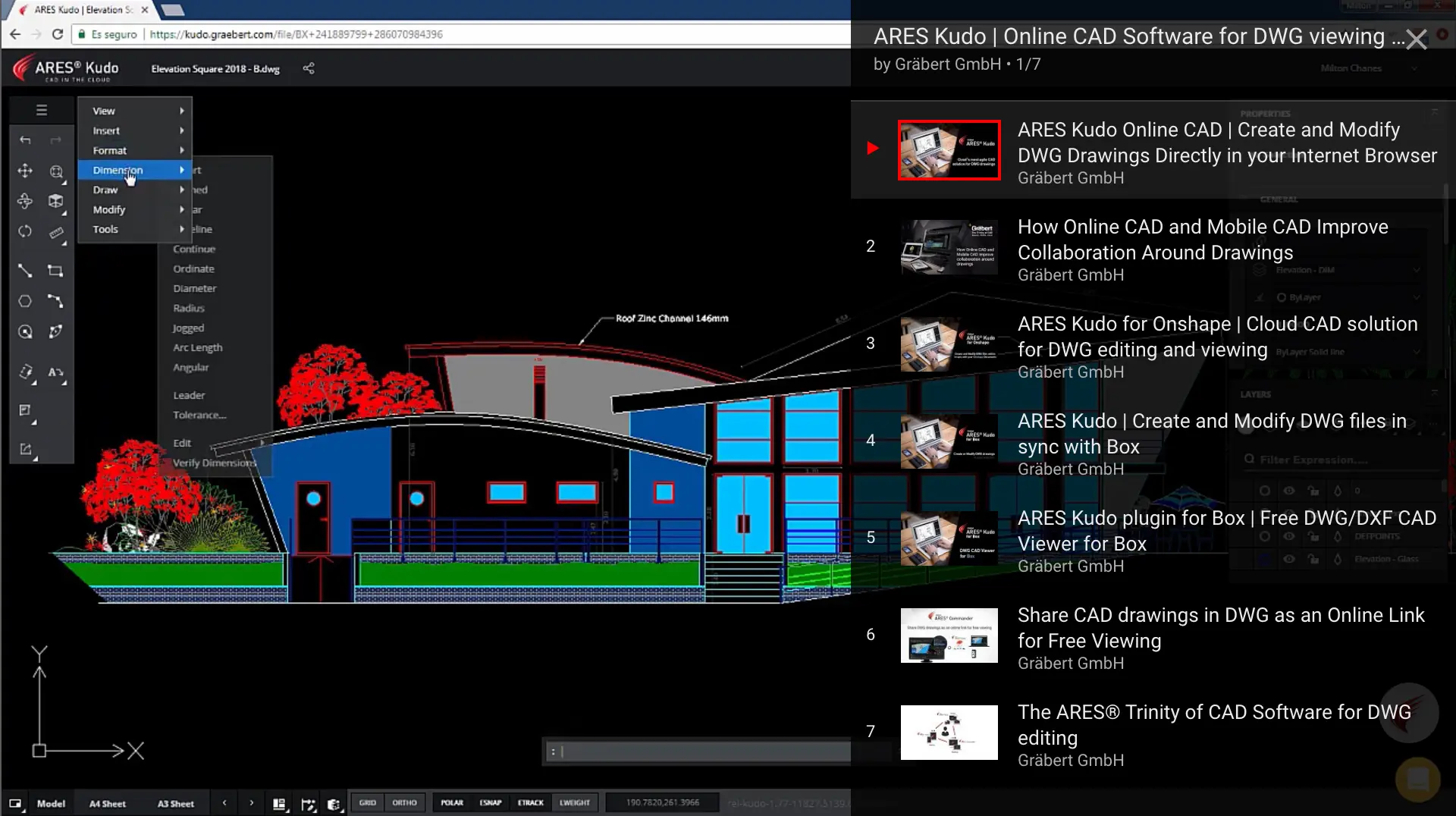Open the layout manager icon in status bar
The height and width of the screenshot is (816, 1456).
280,804
